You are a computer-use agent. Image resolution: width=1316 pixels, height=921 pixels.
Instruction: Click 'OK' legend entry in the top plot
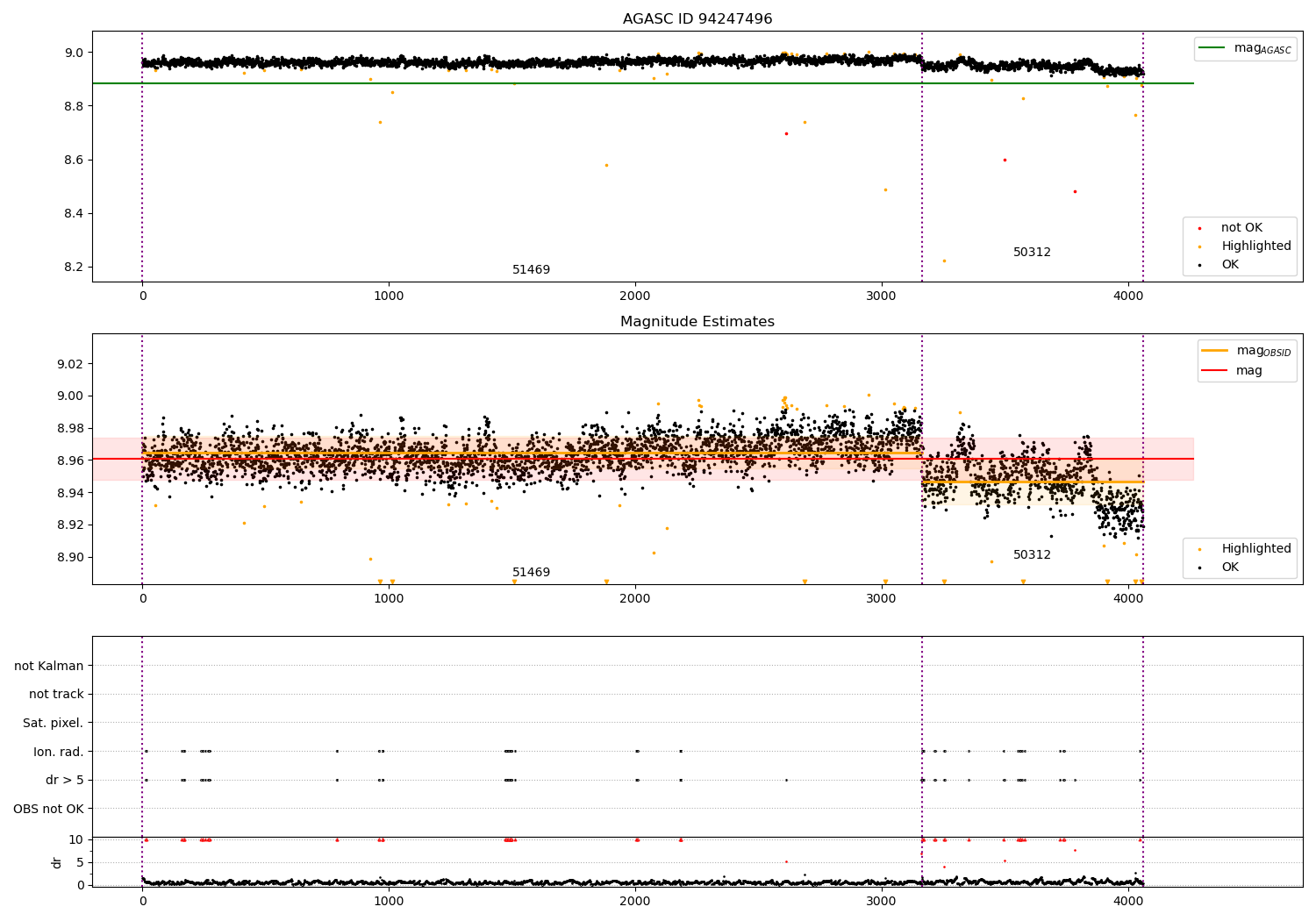pyautogui.click(x=1230, y=265)
